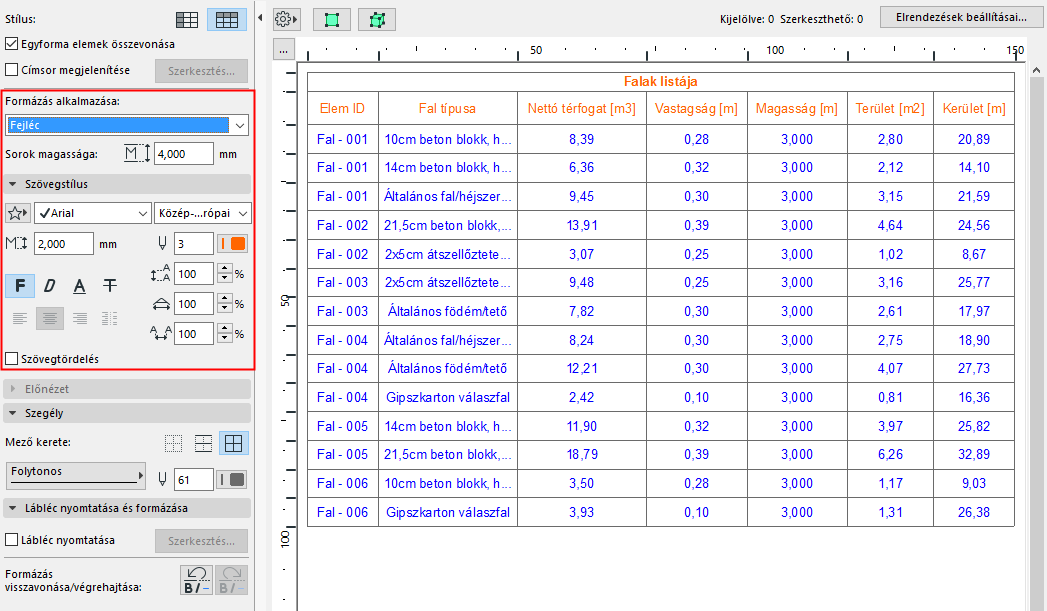Center-align the header text

(x=50, y=319)
